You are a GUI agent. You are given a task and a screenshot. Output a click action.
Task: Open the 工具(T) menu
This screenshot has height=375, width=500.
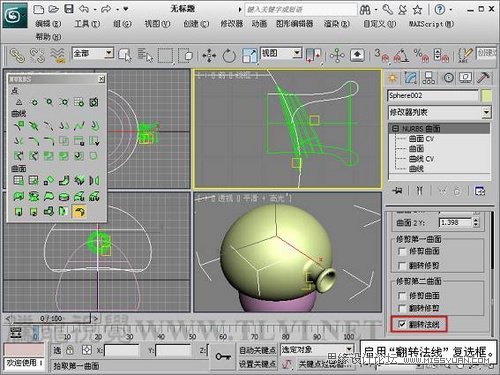pos(87,24)
